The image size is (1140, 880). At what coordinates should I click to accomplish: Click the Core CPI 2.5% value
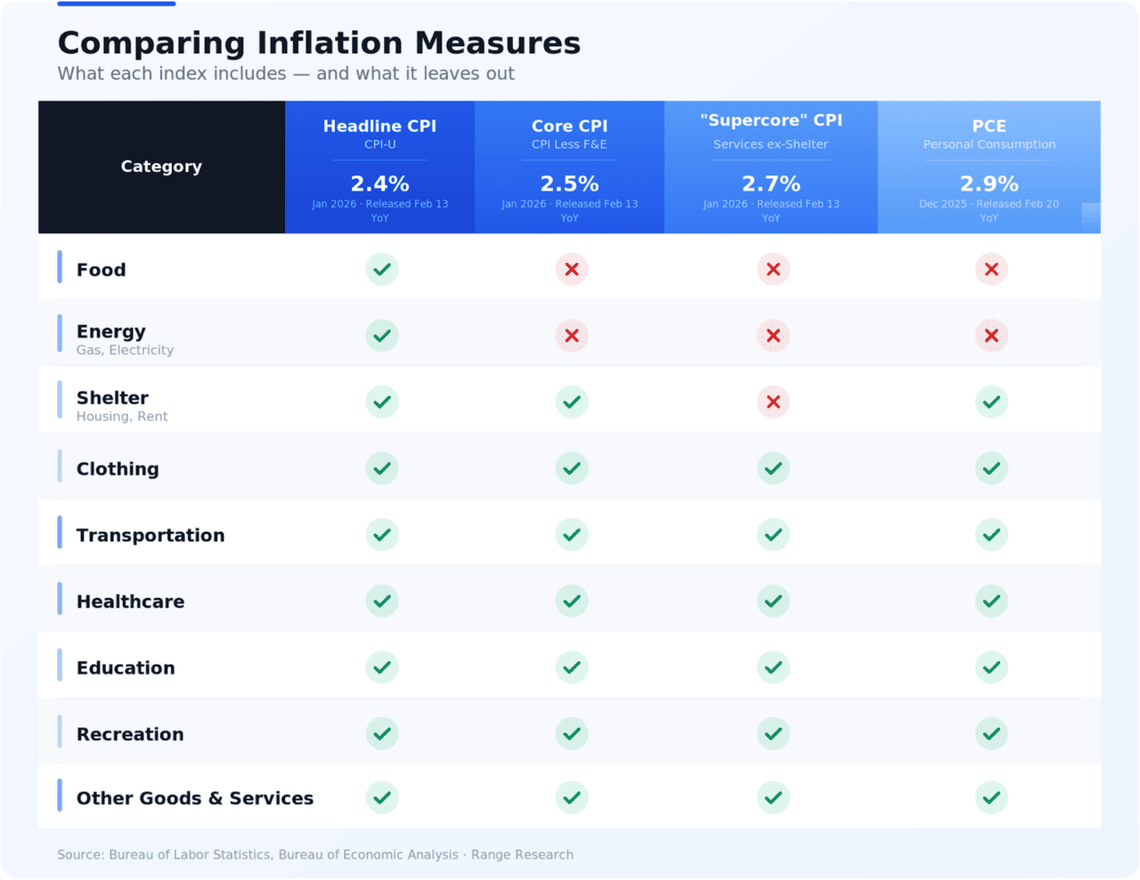pos(570,184)
